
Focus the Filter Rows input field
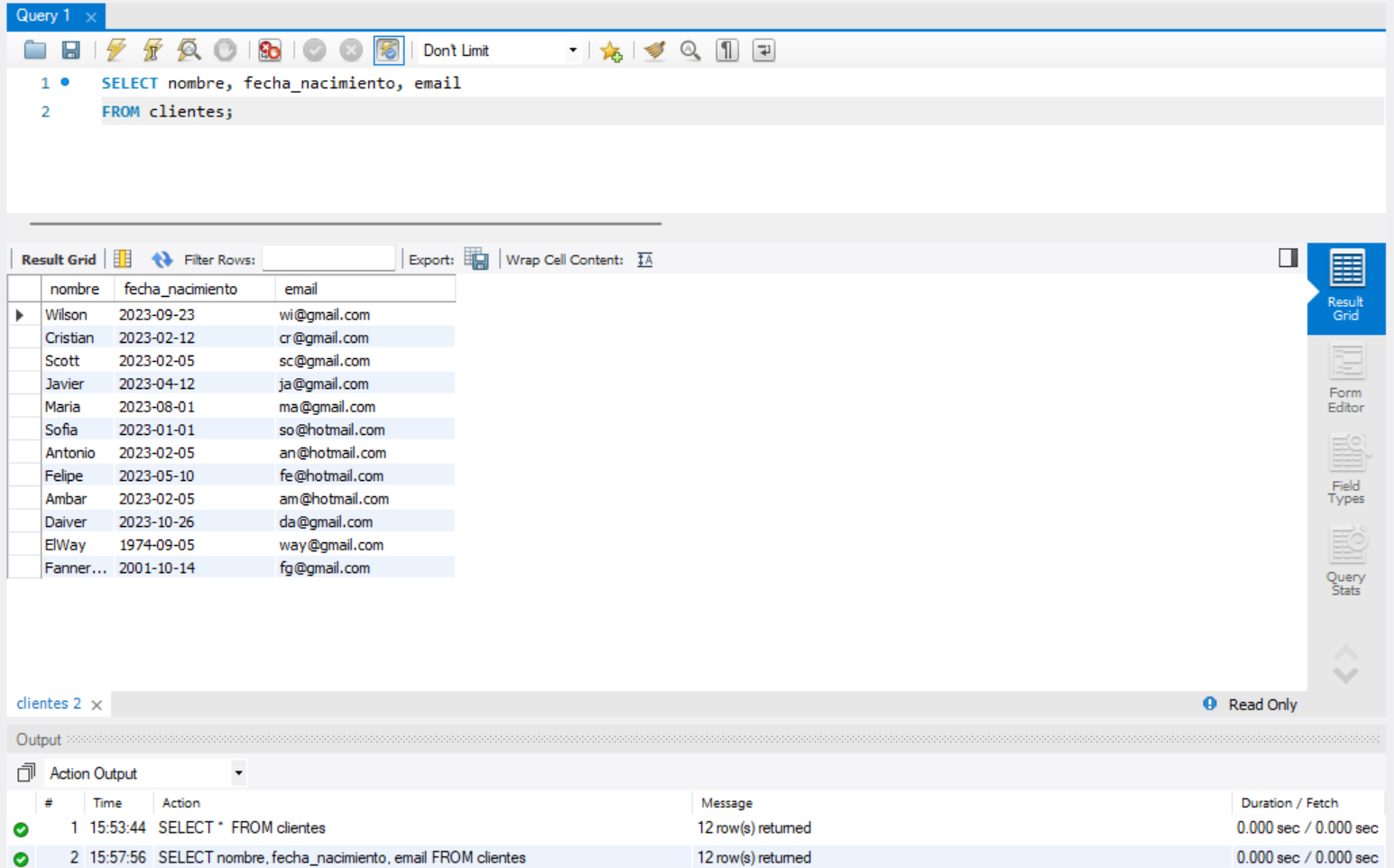click(328, 259)
